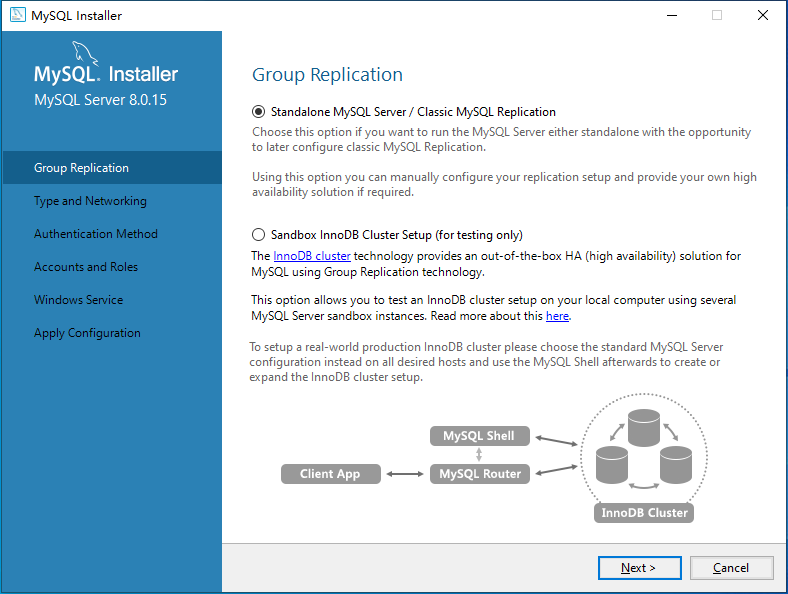Click the MySQL Shell diagram box
788x594 pixels.
pos(479,436)
